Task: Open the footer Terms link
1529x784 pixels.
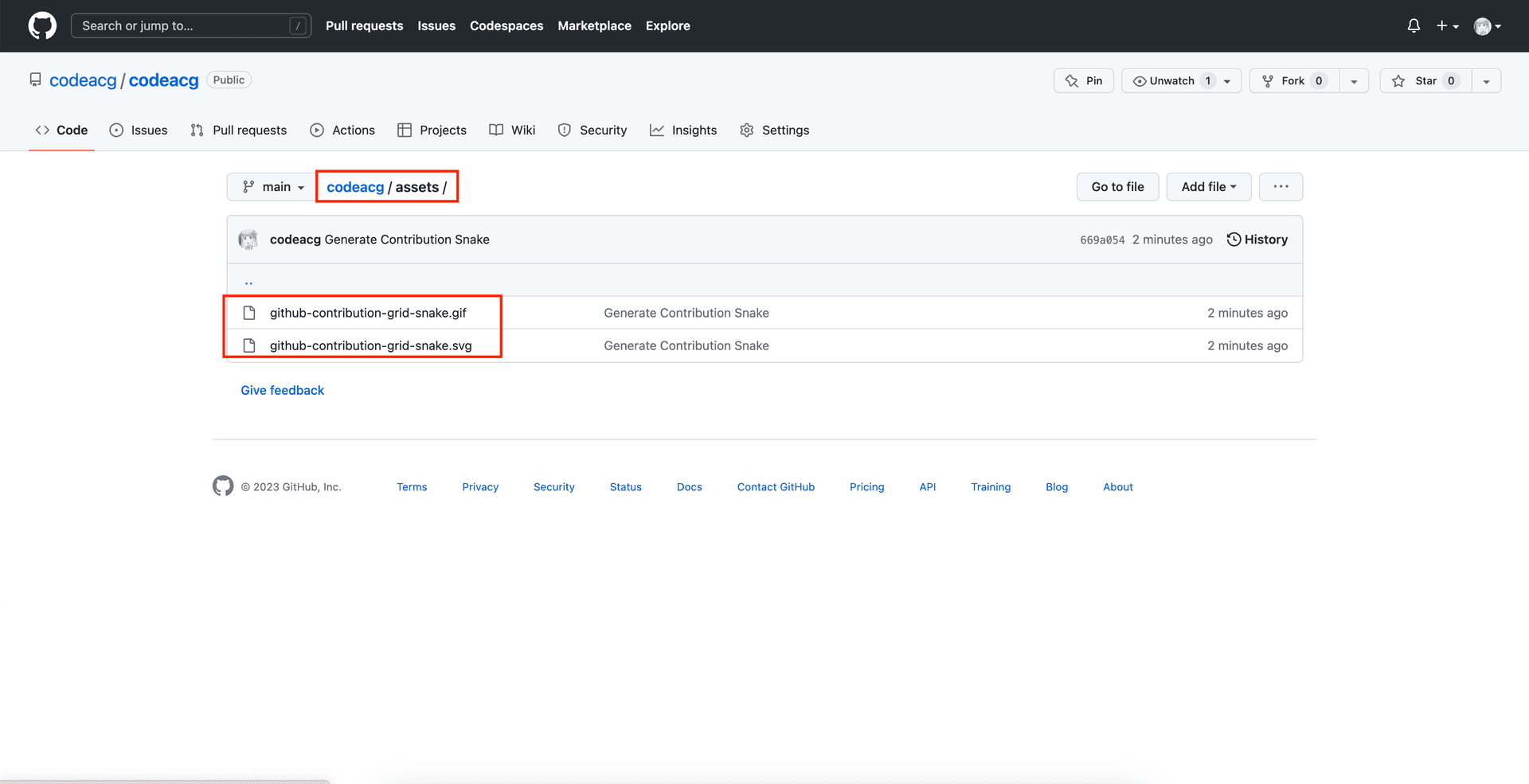Action: coord(412,487)
